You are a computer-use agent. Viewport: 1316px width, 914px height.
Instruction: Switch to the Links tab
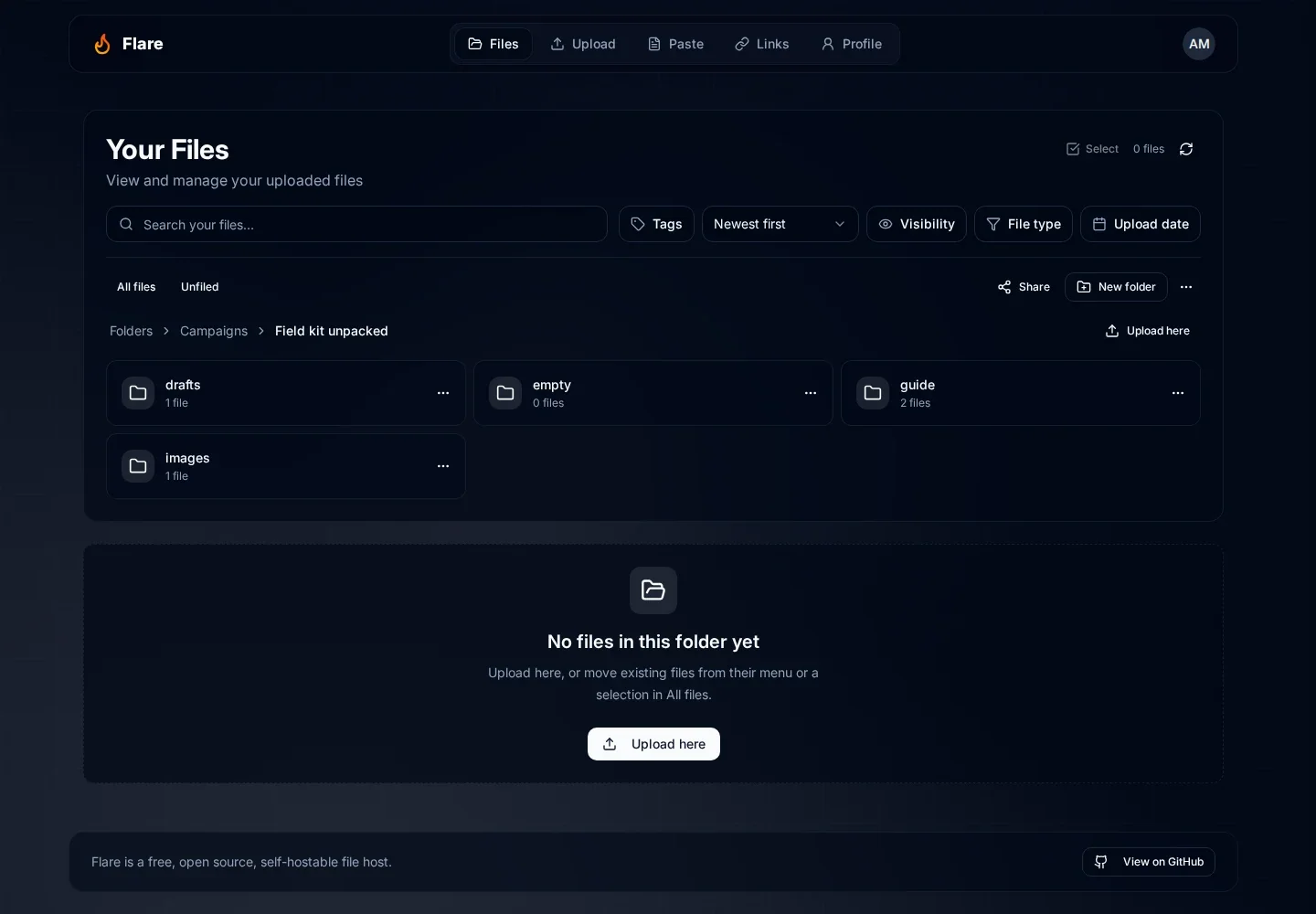click(762, 44)
